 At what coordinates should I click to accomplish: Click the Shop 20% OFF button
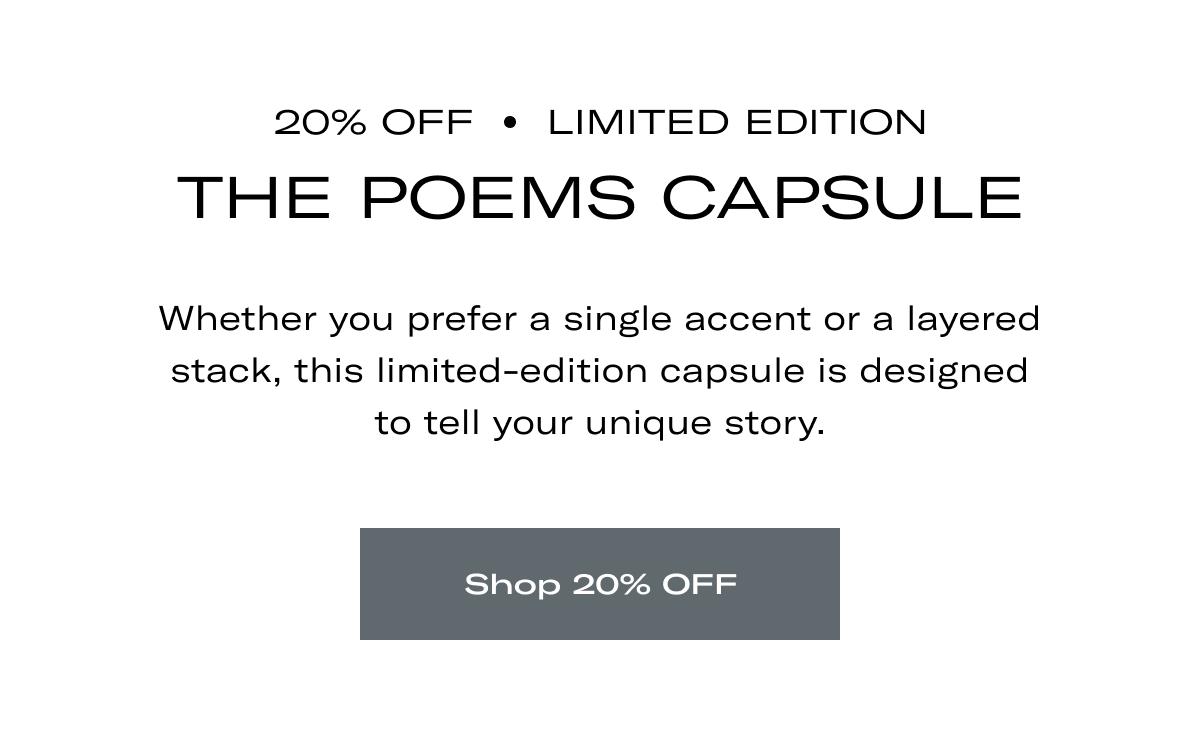(600, 584)
